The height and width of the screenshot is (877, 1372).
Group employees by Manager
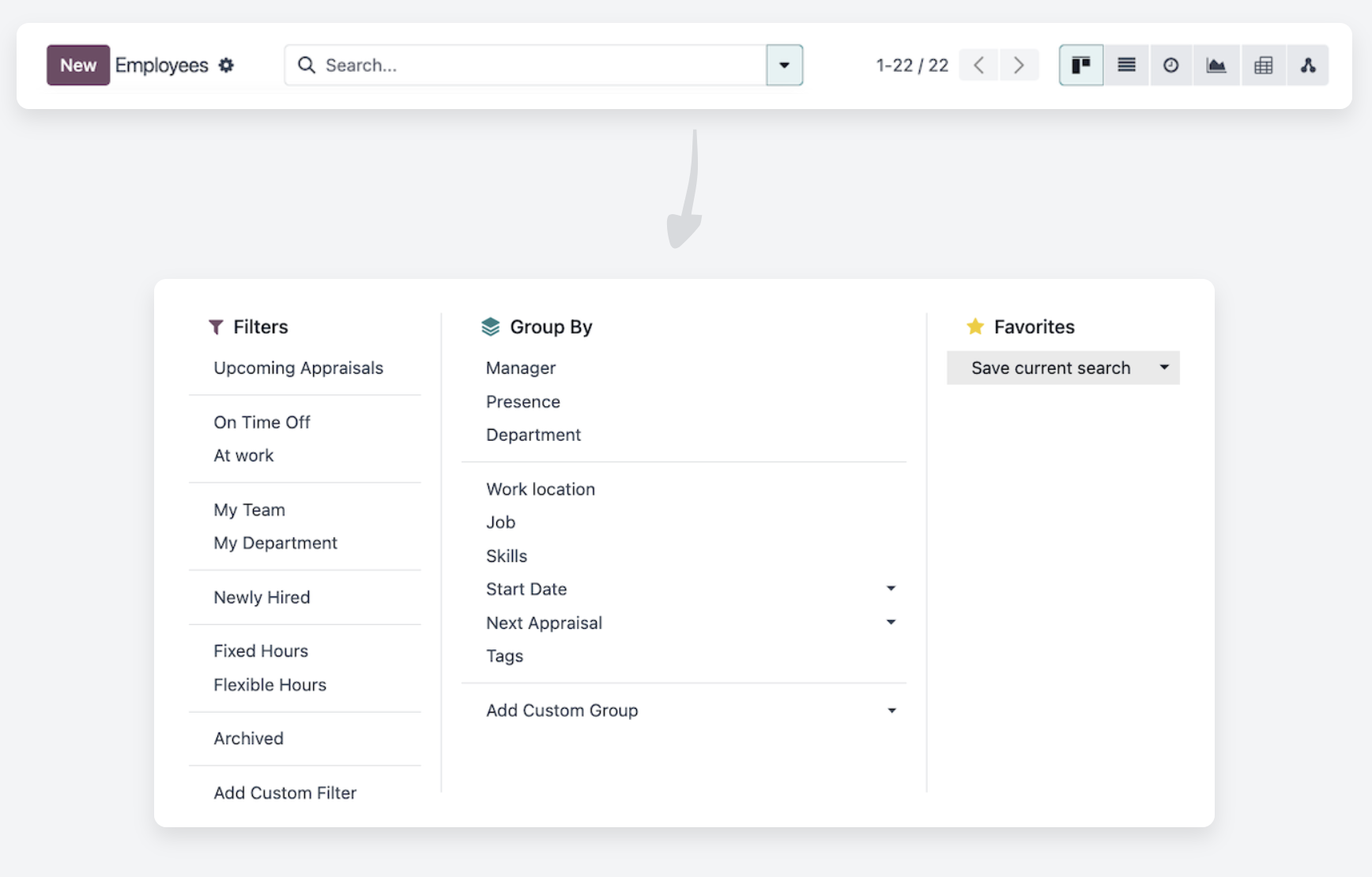coord(520,367)
